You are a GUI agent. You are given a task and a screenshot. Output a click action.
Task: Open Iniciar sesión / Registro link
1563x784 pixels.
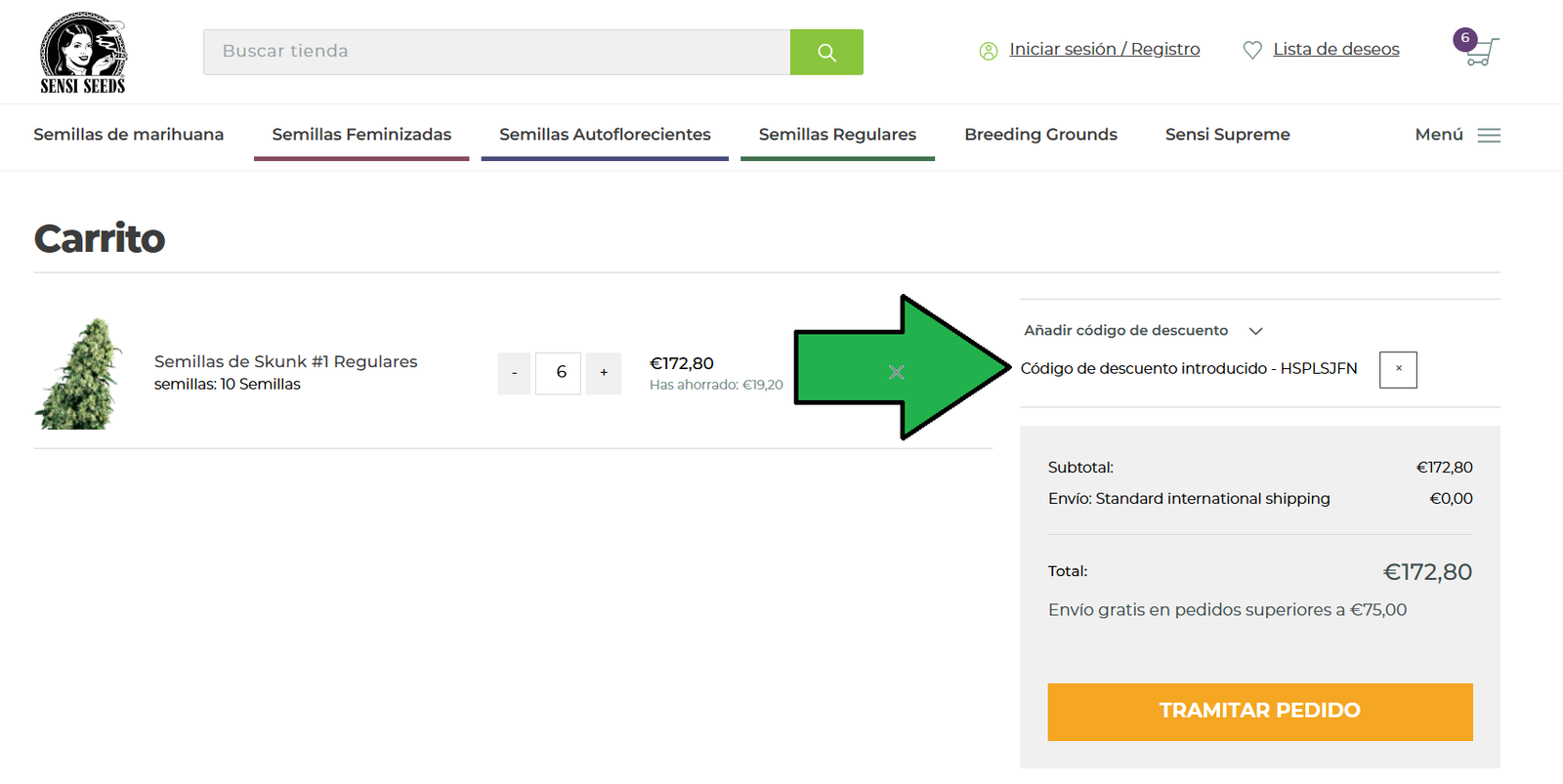click(x=1104, y=49)
